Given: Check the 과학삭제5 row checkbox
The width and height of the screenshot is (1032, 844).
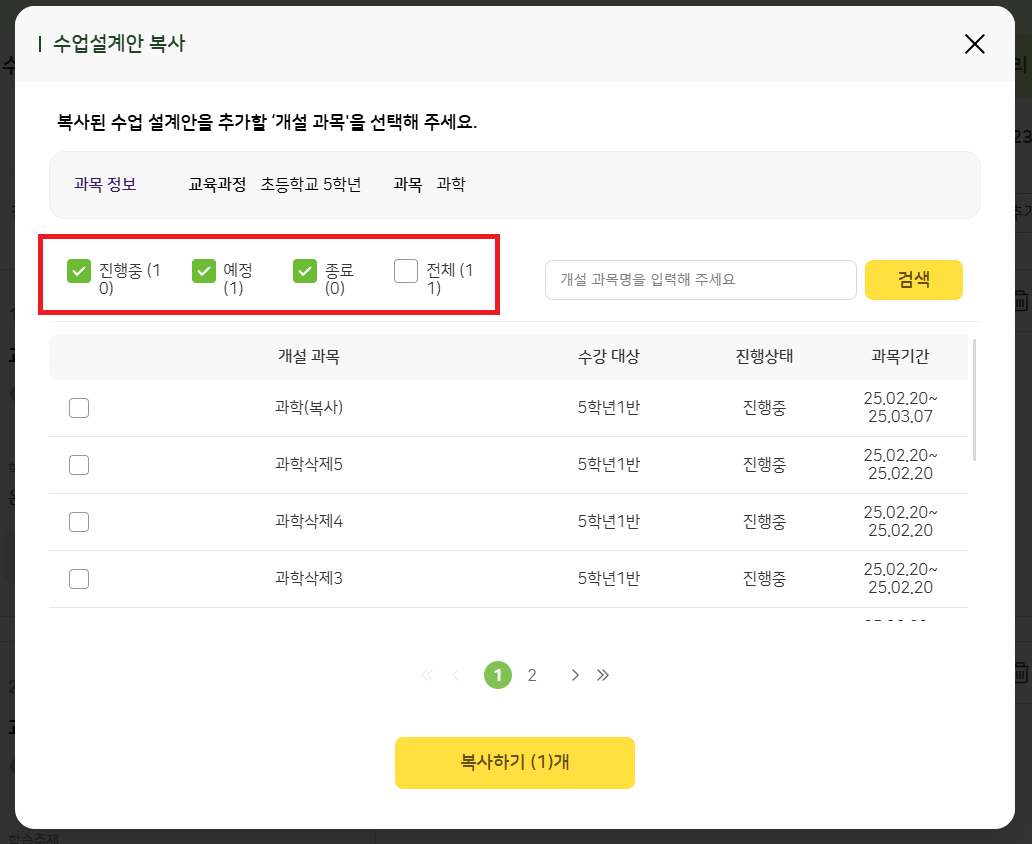Looking at the screenshot, I should pyautogui.click(x=79, y=465).
